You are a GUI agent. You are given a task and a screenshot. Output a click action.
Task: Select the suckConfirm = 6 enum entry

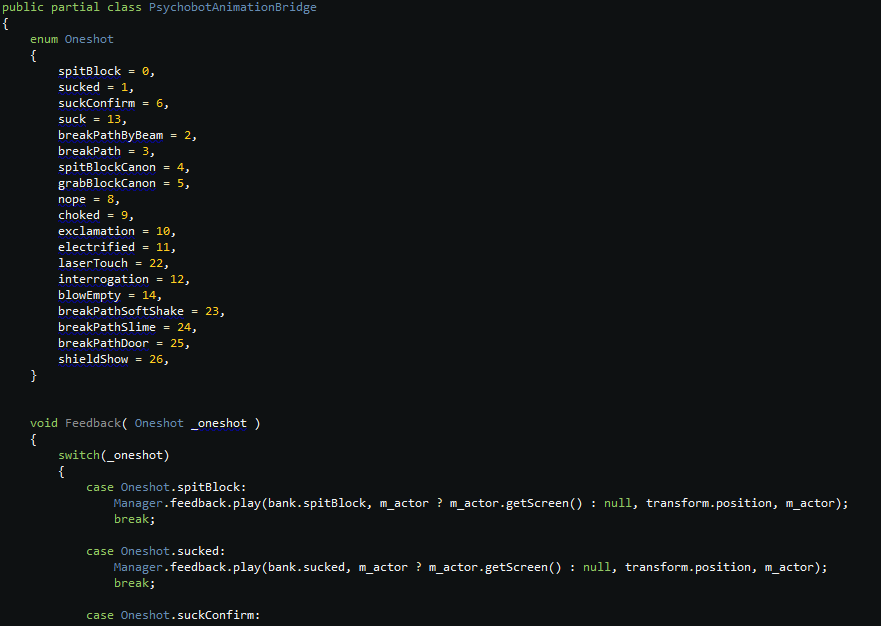pyautogui.click(x=113, y=103)
